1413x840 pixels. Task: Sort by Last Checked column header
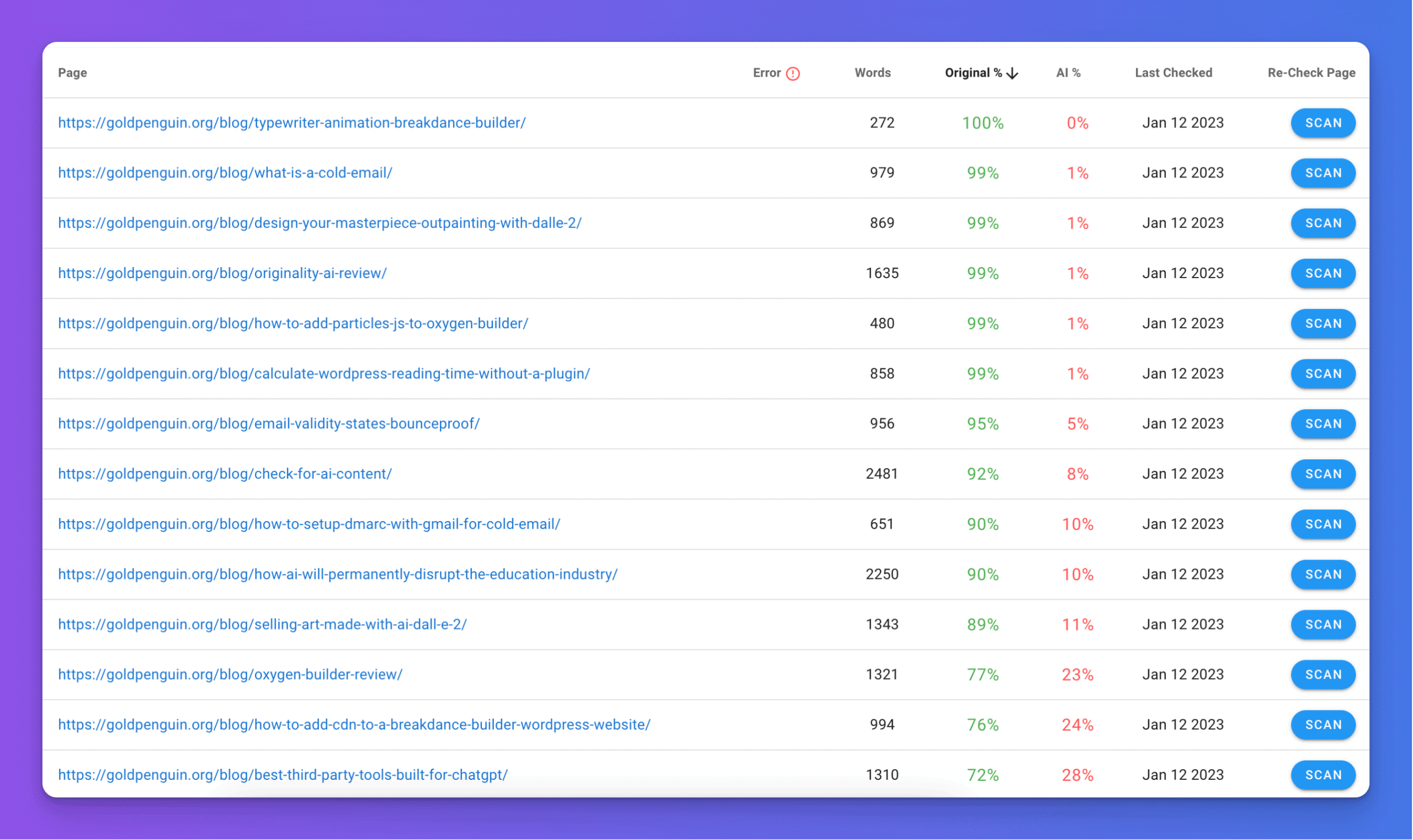pyautogui.click(x=1173, y=73)
